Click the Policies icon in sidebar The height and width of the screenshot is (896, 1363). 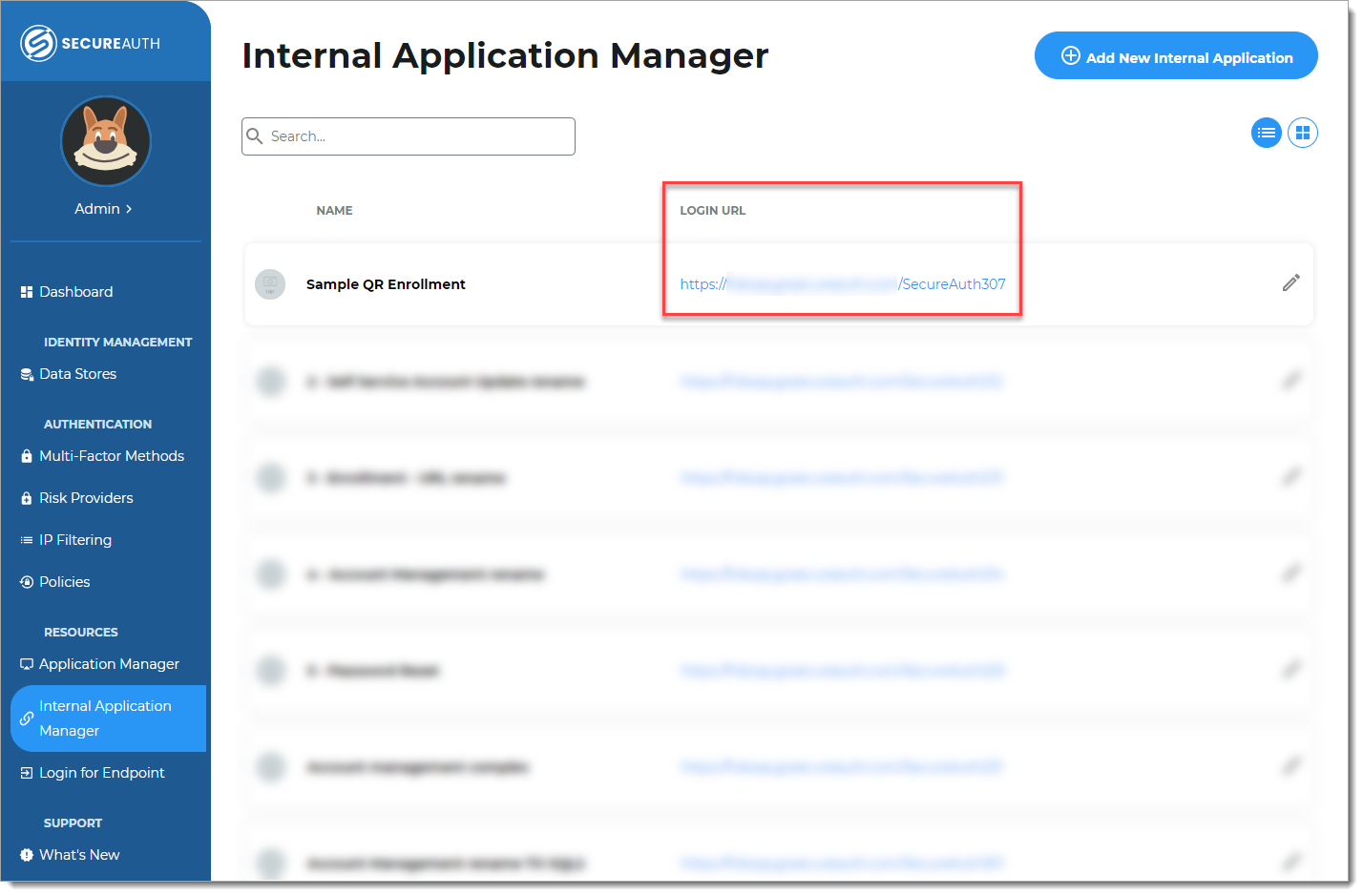27,582
